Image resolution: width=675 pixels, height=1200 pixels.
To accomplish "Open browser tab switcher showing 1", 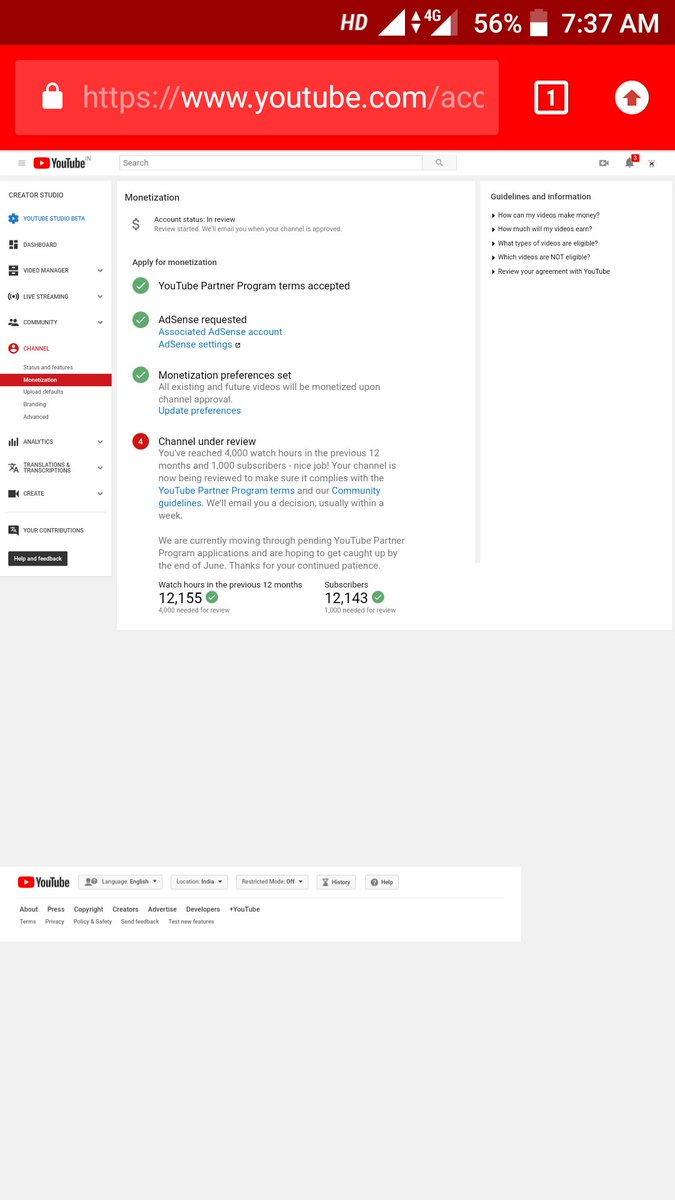I will (551, 98).
